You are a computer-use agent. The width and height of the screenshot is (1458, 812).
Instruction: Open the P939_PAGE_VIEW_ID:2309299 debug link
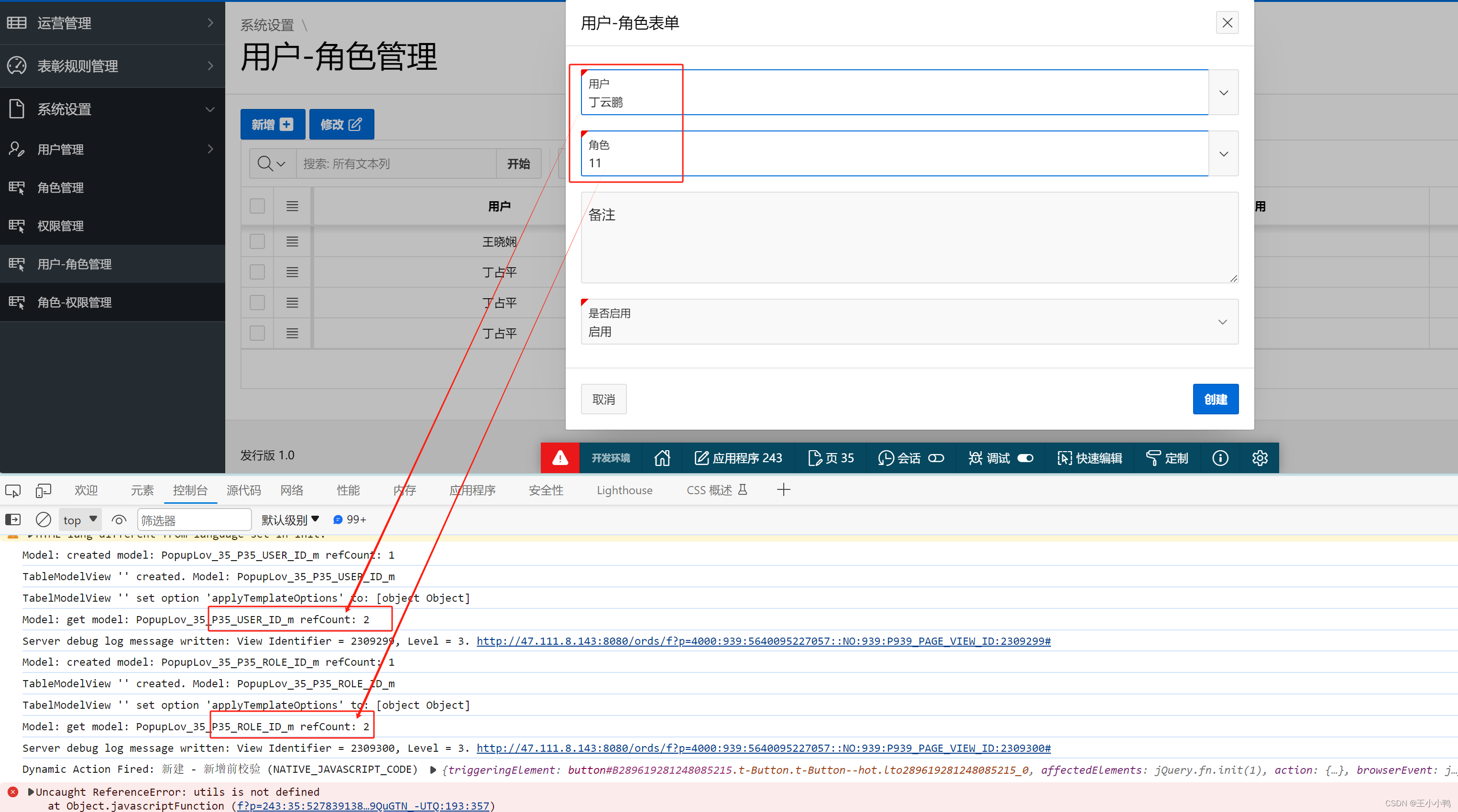pyautogui.click(x=763, y=640)
